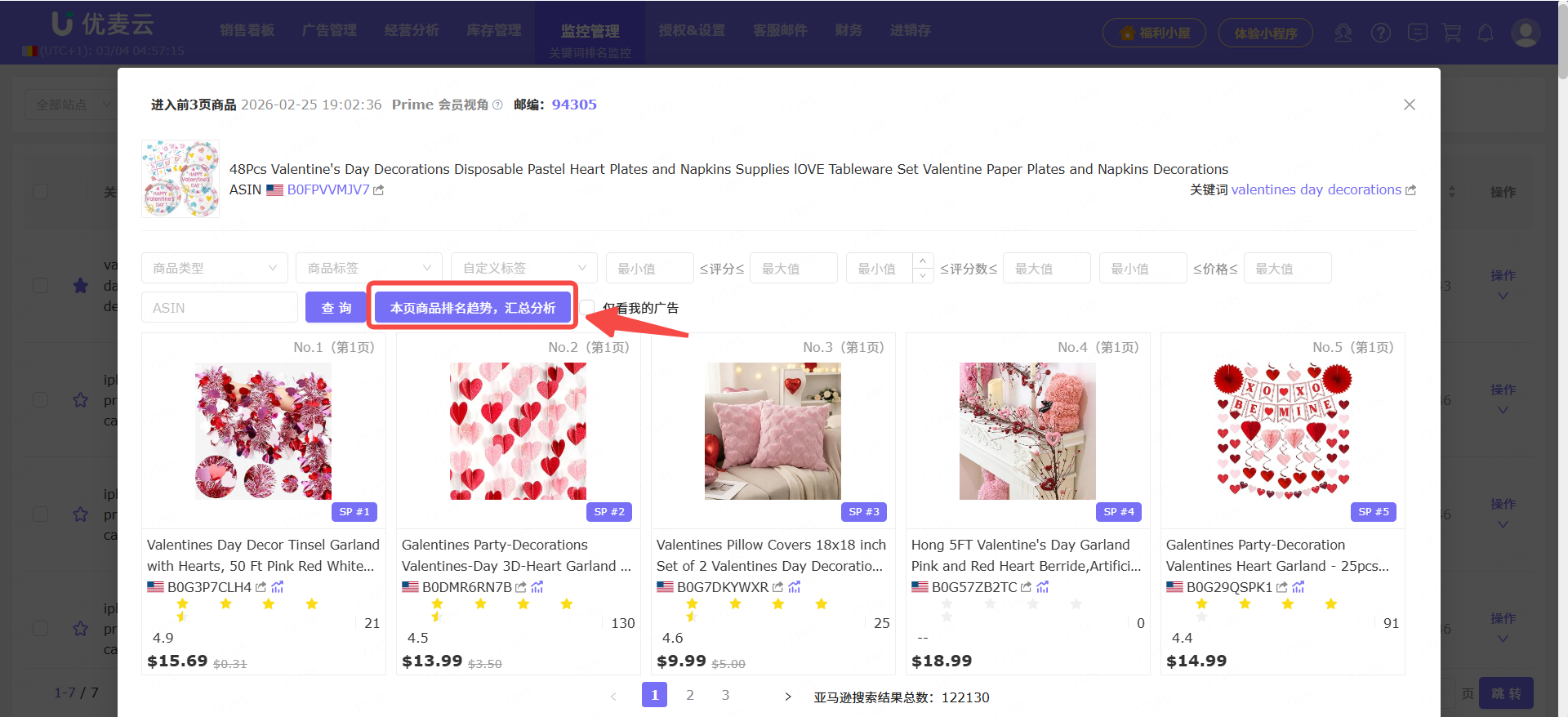Open 库存管理 menu
1568x717 pixels.
494,30
